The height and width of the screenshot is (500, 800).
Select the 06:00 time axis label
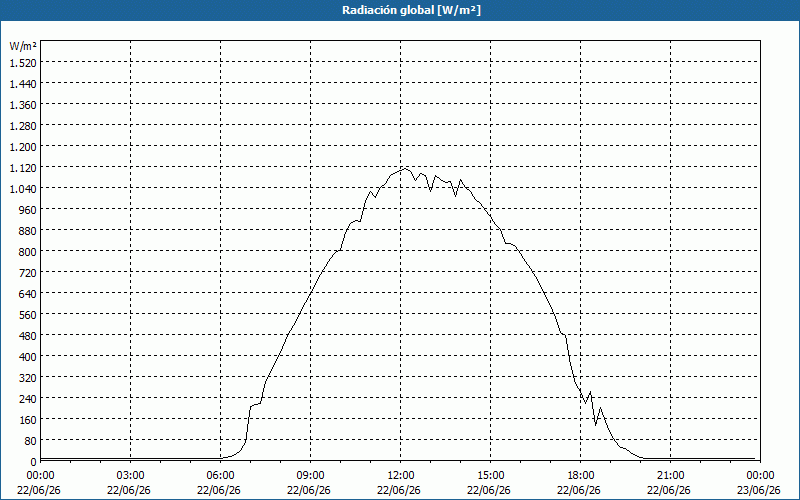pyautogui.click(x=220, y=476)
